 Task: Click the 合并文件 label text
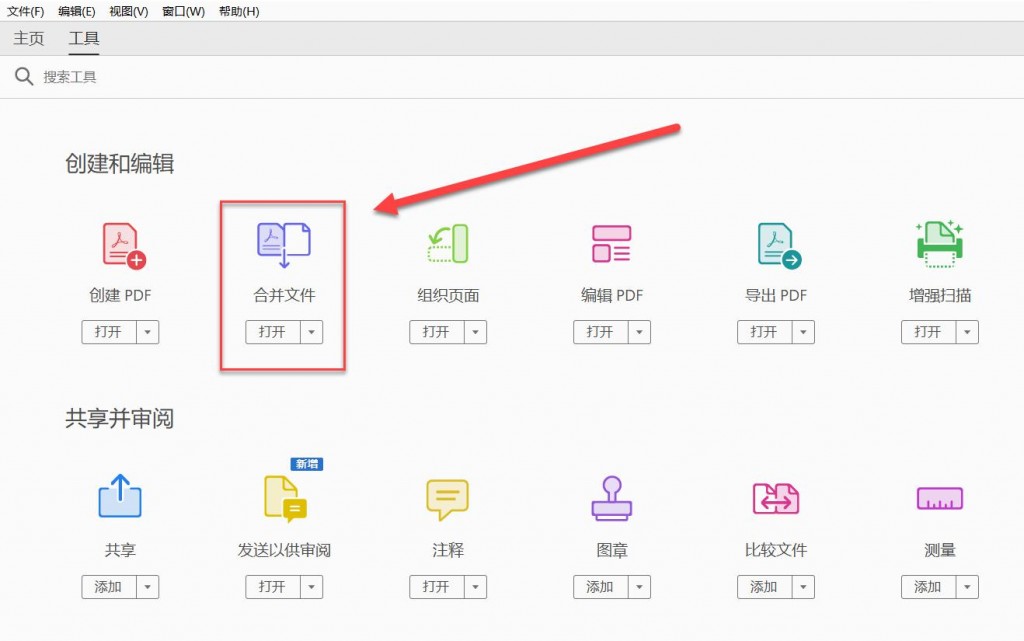tap(284, 295)
